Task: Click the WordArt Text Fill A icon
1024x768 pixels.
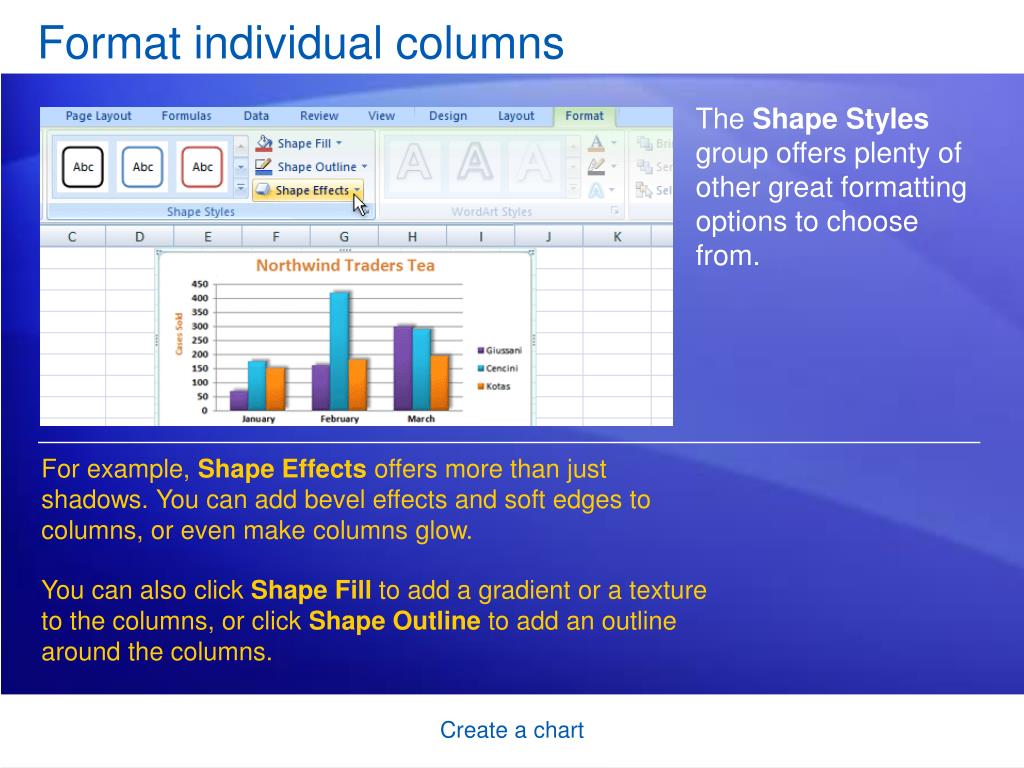Action: [596, 143]
